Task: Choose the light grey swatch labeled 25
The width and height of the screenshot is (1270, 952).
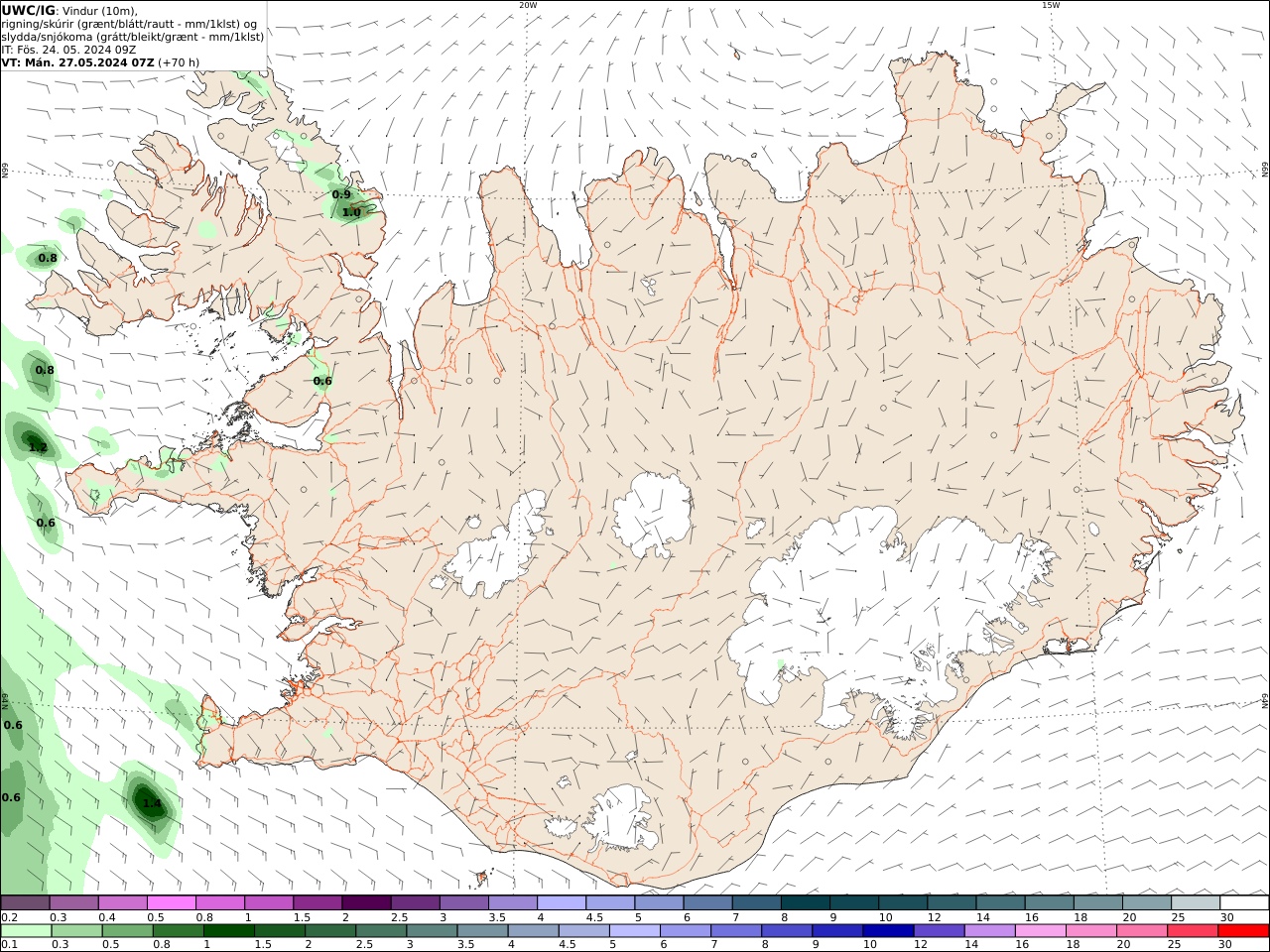Action: tap(1195, 902)
